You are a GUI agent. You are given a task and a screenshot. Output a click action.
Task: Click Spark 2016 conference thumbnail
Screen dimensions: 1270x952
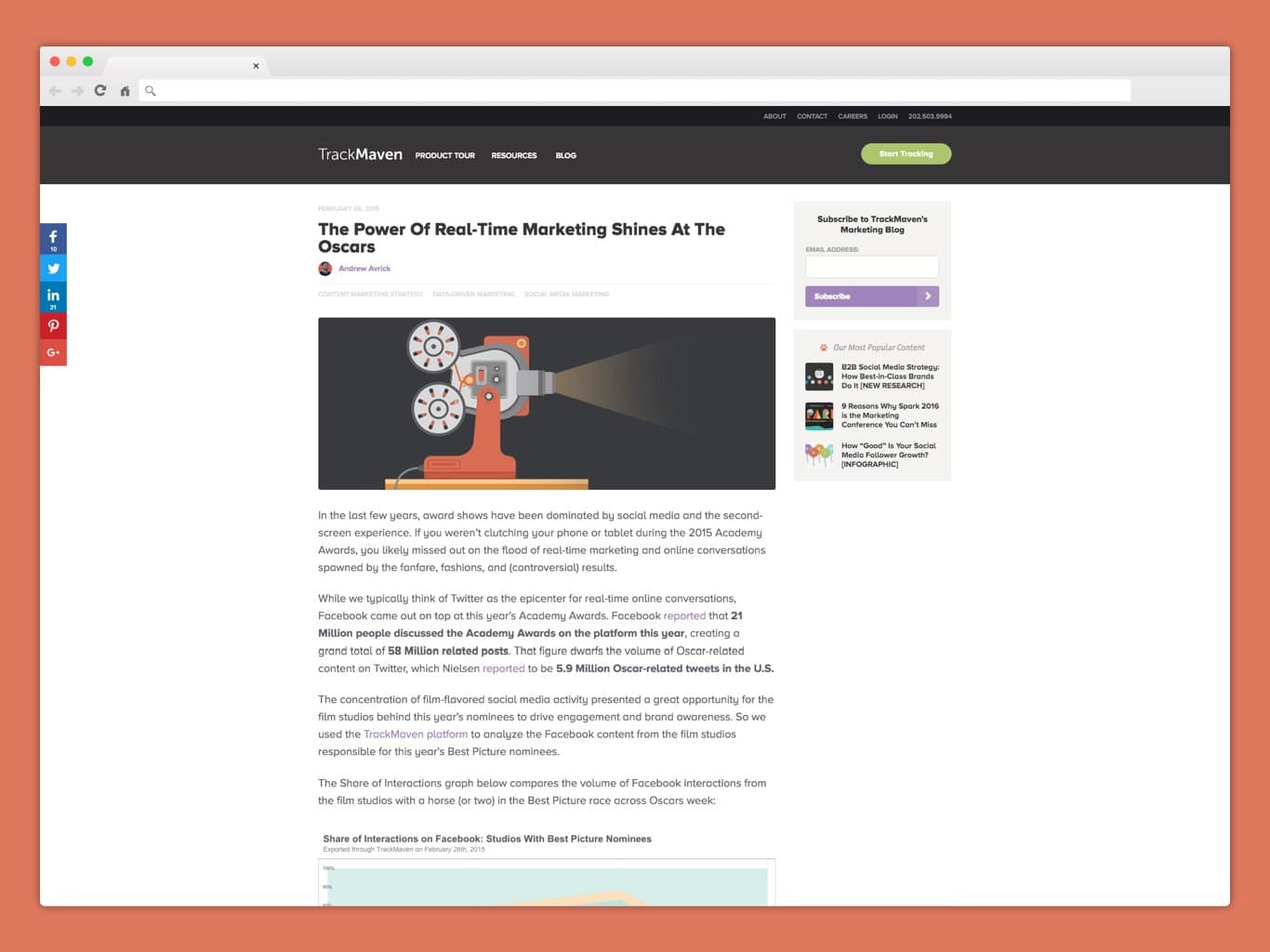point(819,416)
